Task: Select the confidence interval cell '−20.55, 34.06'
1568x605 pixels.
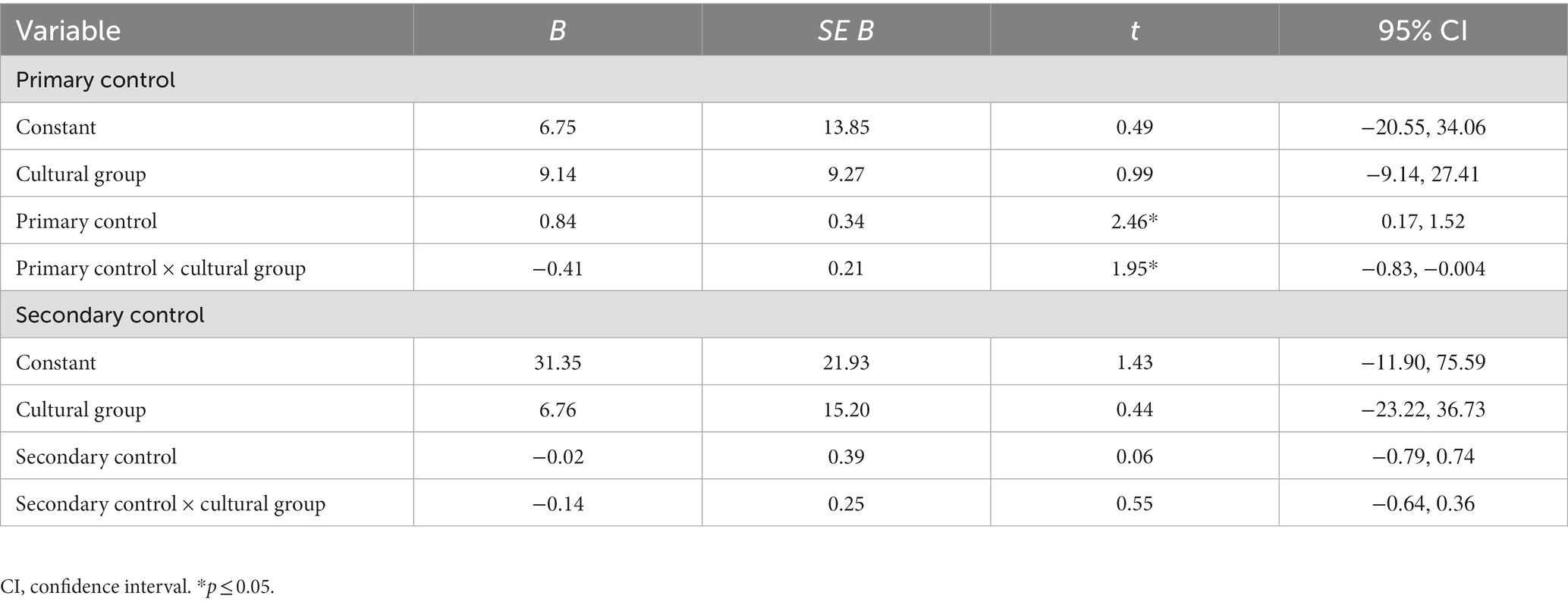Action: (1423, 127)
